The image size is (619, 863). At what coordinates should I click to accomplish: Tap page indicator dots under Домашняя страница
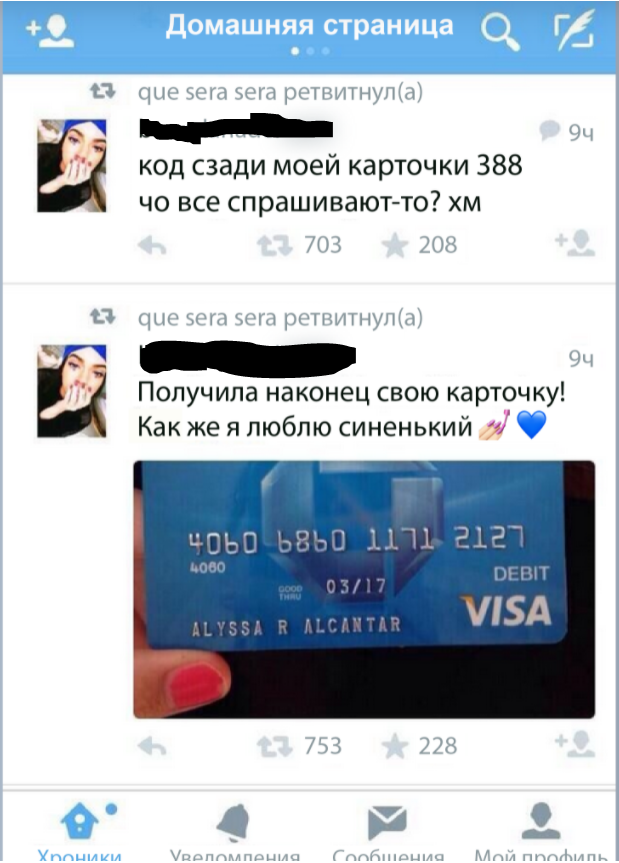[310, 51]
